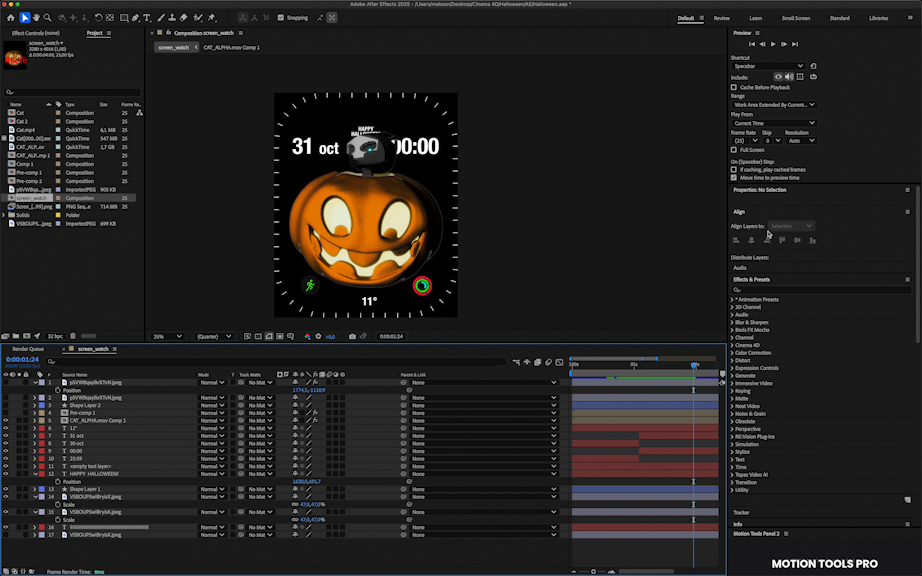Switch to the Render Queue tab
The height and width of the screenshot is (576, 922).
pyautogui.click(x=26, y=350)
